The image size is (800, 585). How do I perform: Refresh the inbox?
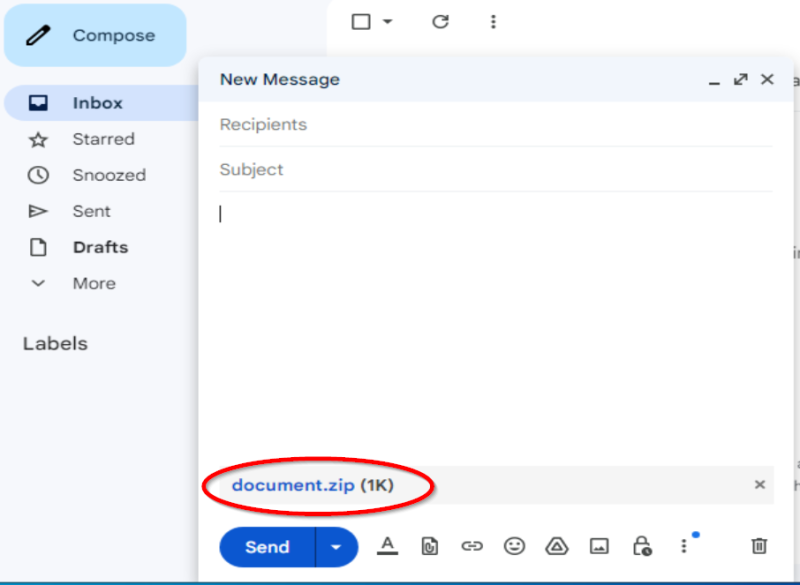coord(440,20)
